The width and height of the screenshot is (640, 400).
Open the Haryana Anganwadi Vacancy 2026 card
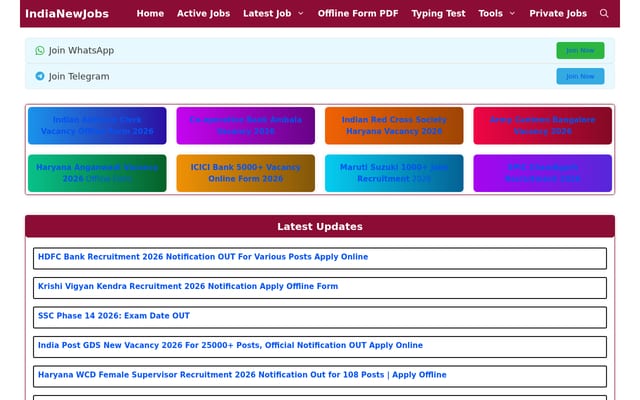(97, 173)
